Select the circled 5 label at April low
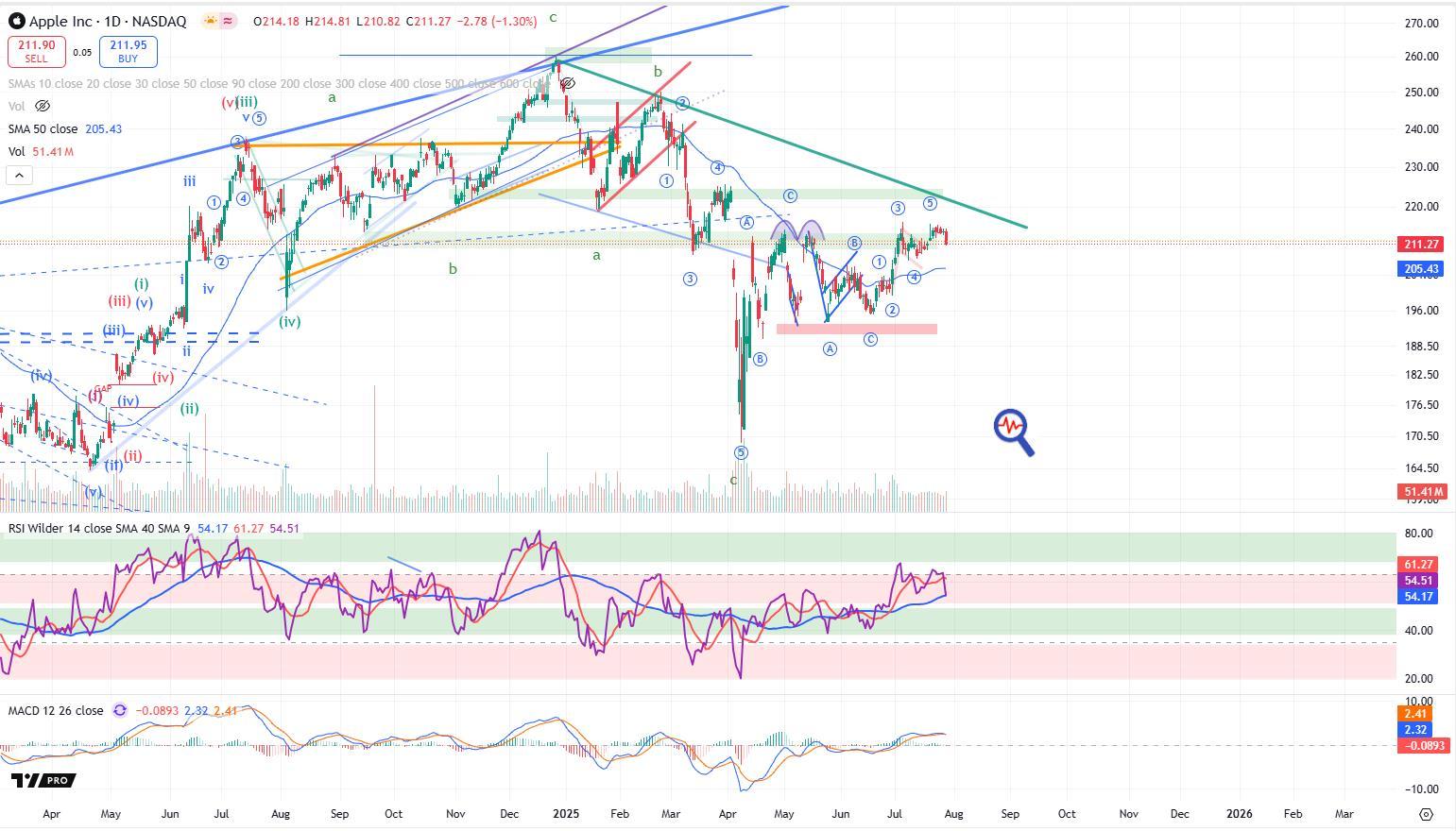 pos(741,453)
